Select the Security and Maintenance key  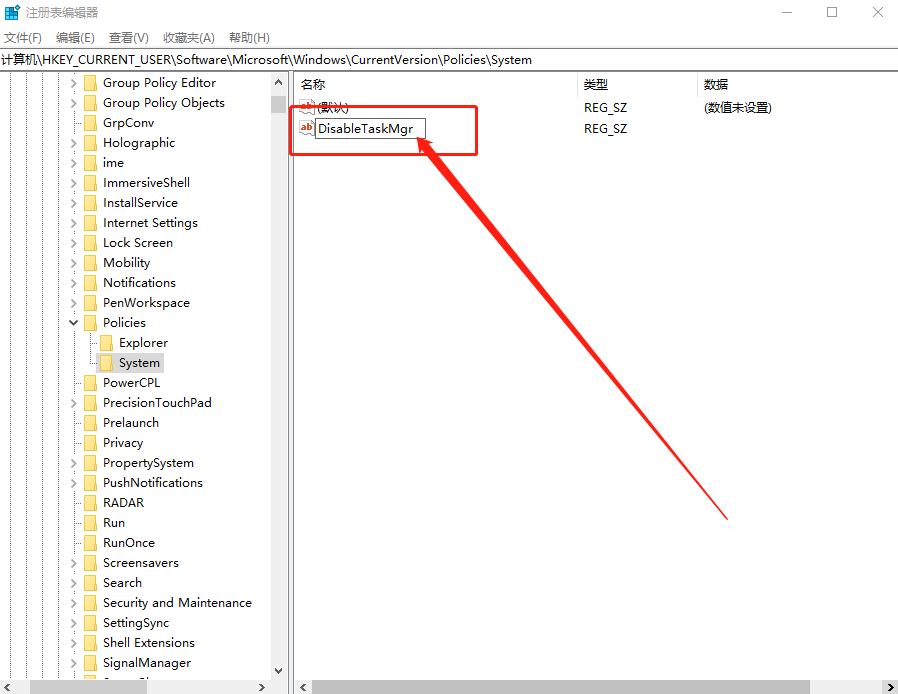tap(177, 604)
